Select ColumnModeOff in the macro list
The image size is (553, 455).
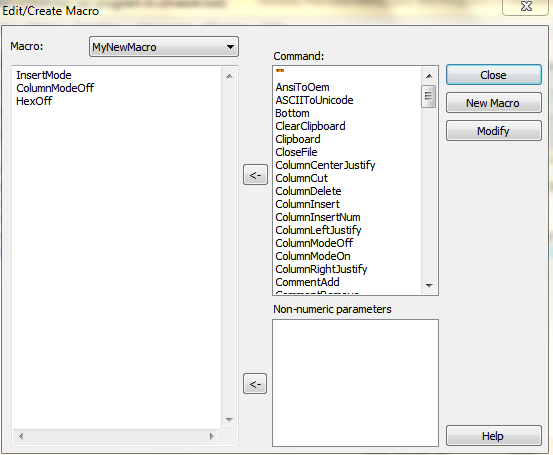click(55, 88)
